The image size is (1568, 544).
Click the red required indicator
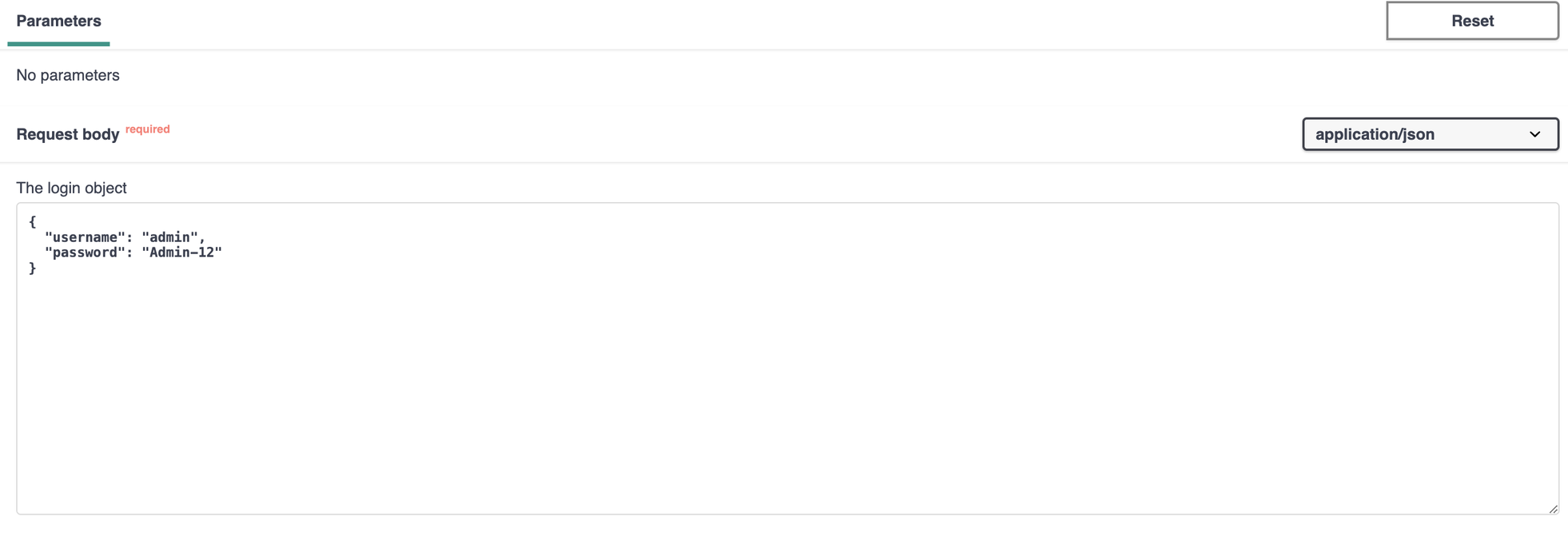tap(147, 129)
